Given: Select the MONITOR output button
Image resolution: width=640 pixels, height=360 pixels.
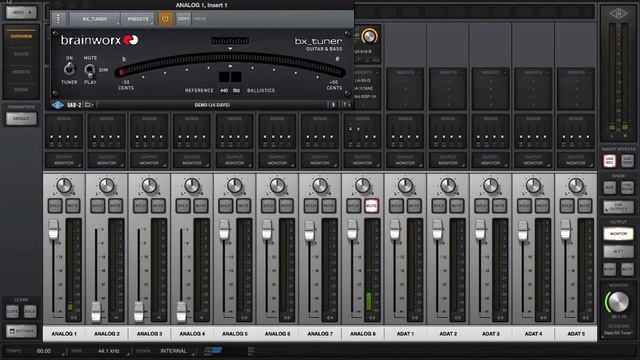Looking at the screenshot, I should [x=618, y=234].
